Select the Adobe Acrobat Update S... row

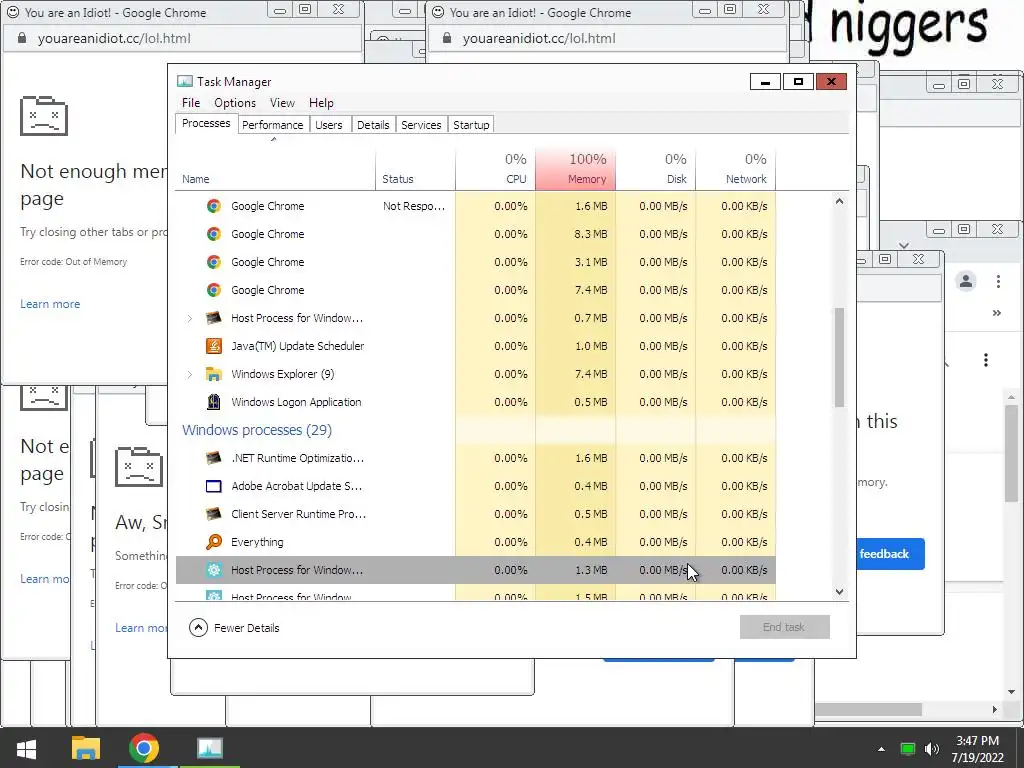point(475,487)
